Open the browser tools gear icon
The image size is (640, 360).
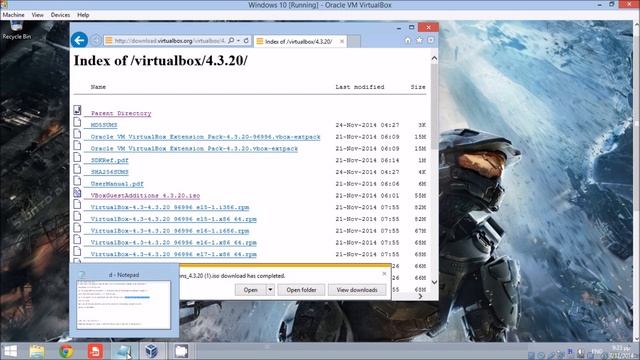(x=431, y=40)
